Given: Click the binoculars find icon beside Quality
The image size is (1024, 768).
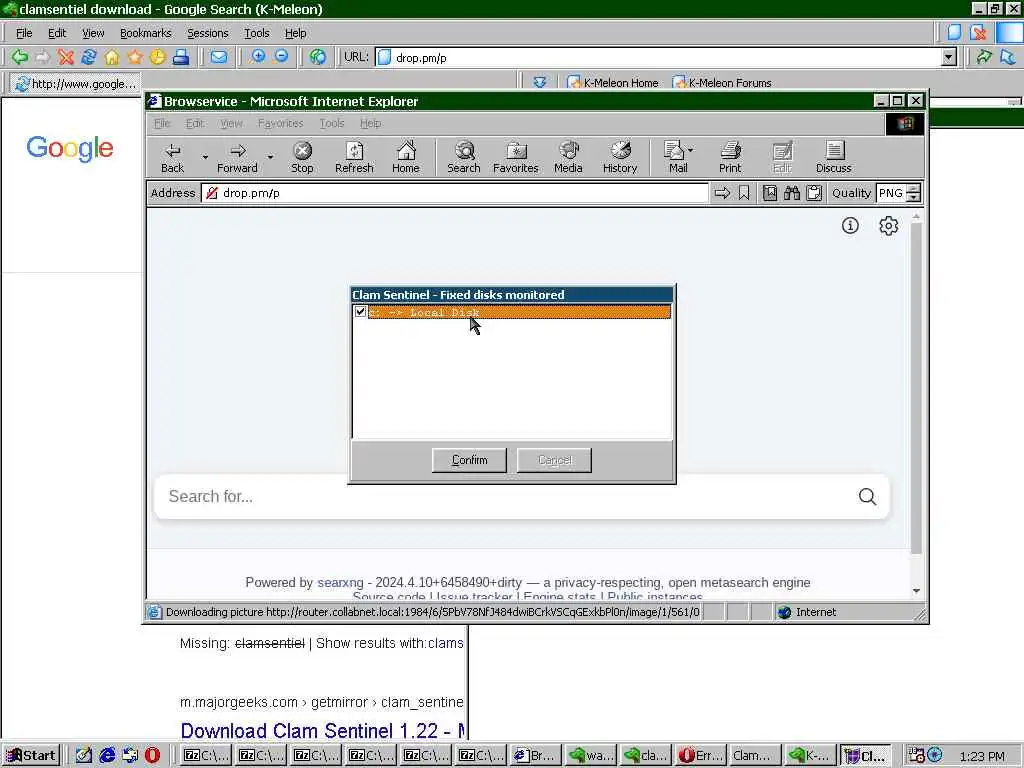Looking at the screenshot, I should 792,193.
